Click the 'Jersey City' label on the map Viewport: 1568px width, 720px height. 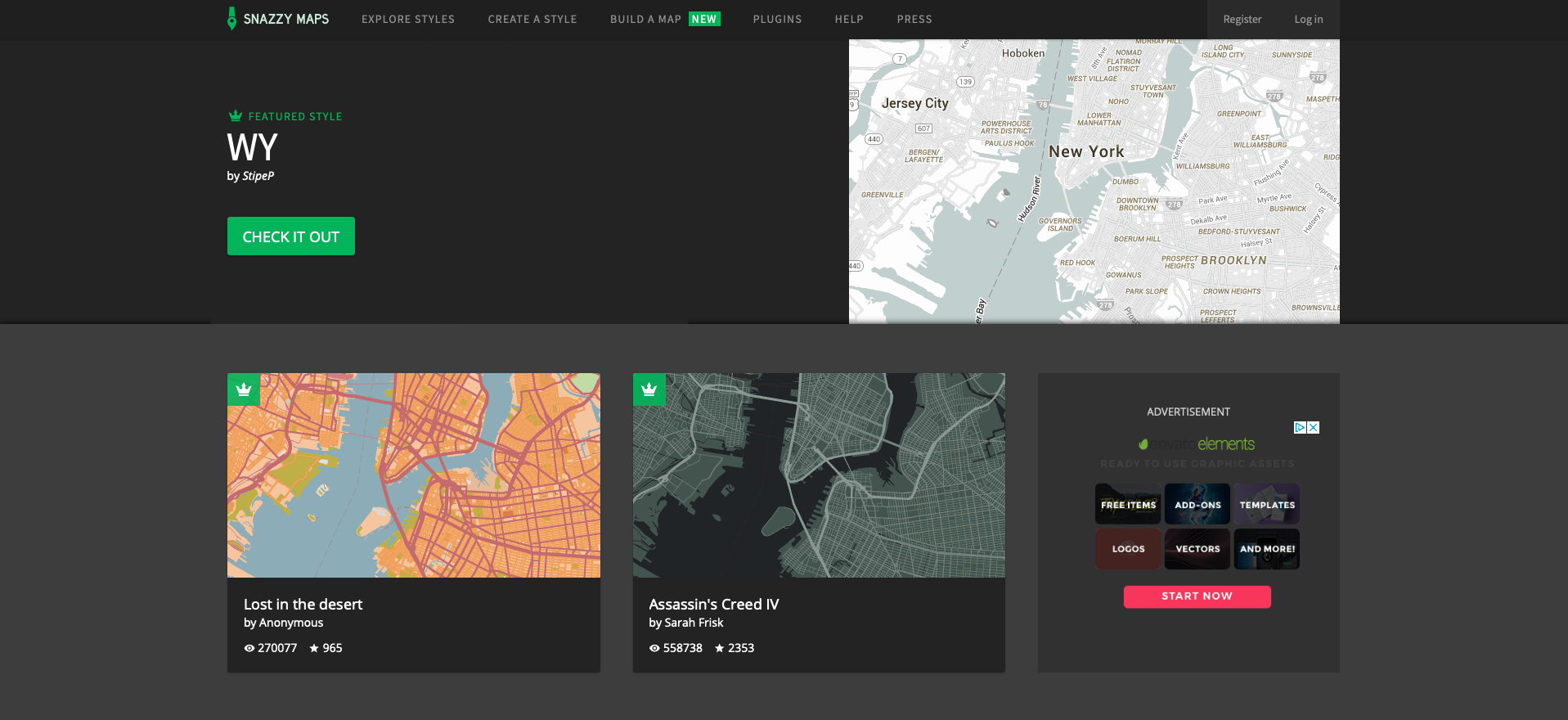[x=915, y=103]
